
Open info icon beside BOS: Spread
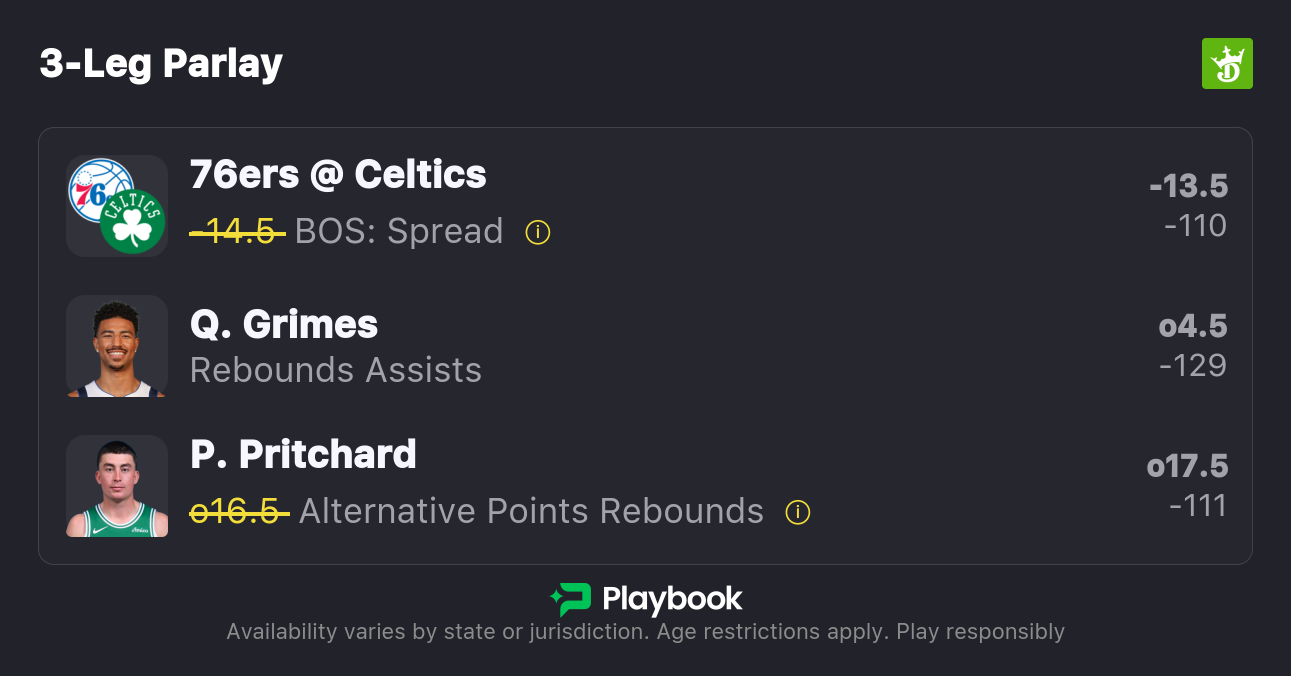(538, 233)
